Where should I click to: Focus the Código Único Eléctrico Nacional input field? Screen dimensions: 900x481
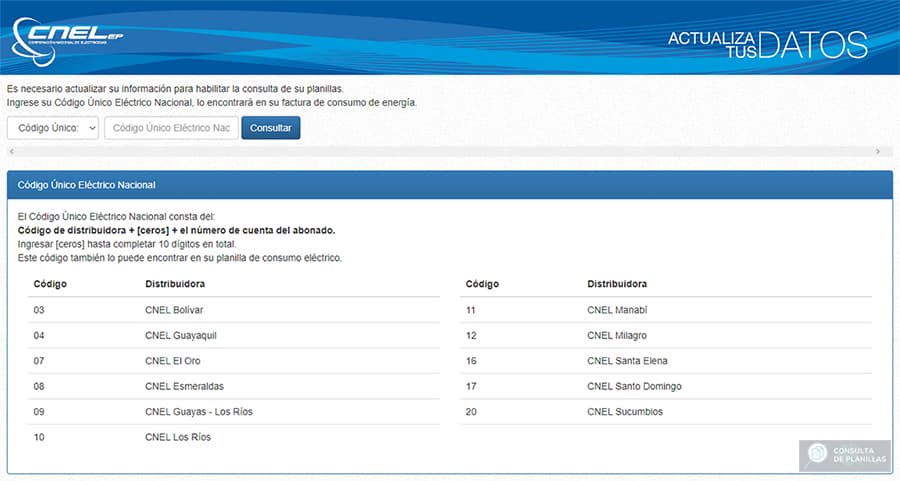tap(171, 128)
